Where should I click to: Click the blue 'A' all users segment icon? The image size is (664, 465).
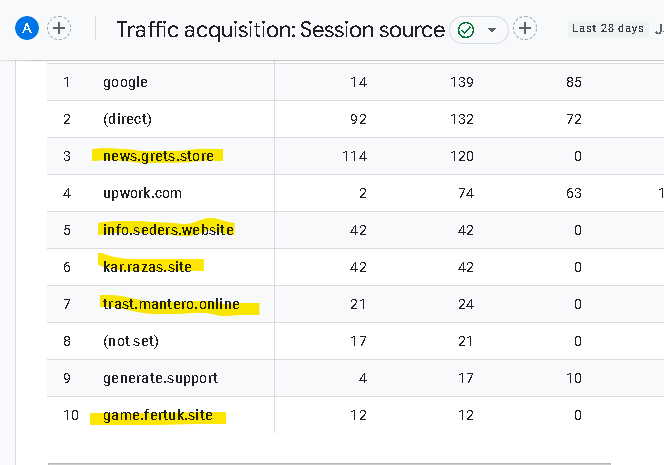click(27, 28)
